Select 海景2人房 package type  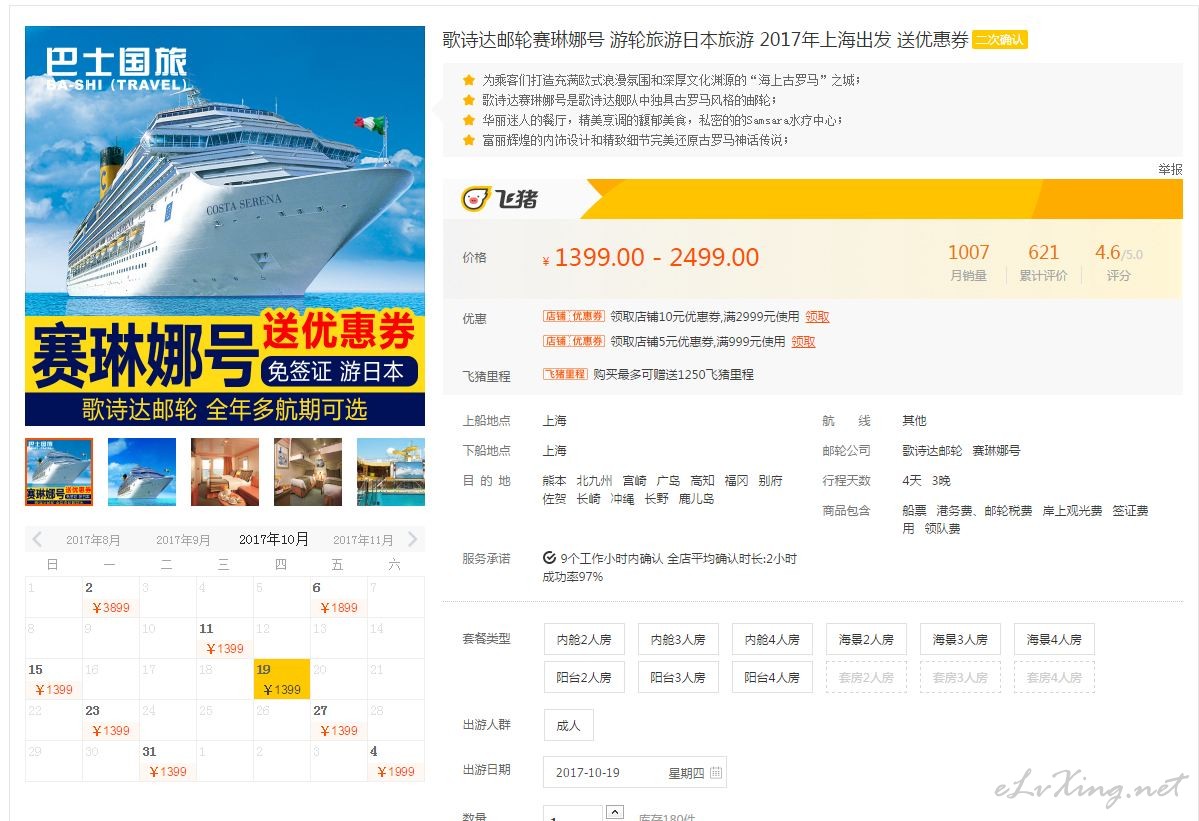866,639
